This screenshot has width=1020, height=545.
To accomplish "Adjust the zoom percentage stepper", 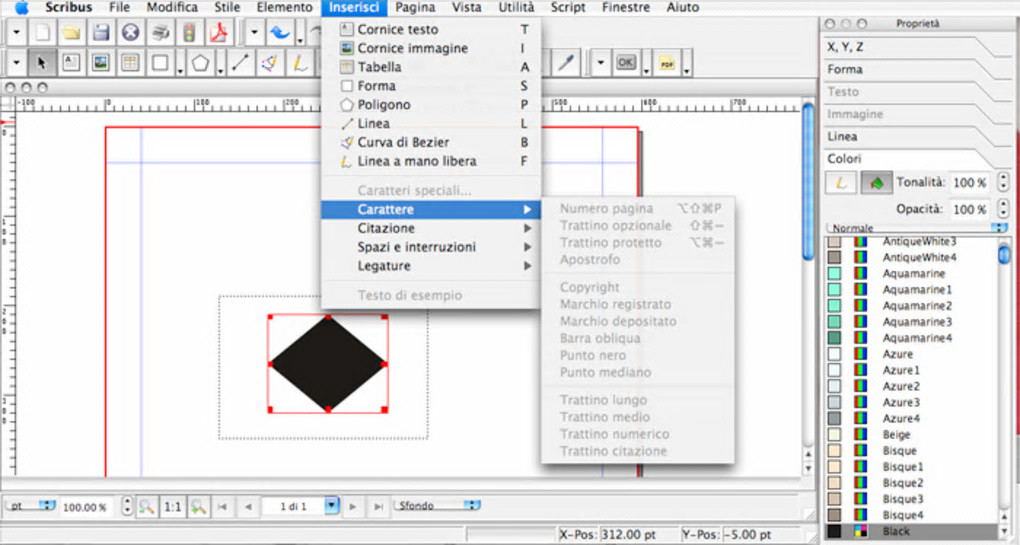I will [127, 506].
